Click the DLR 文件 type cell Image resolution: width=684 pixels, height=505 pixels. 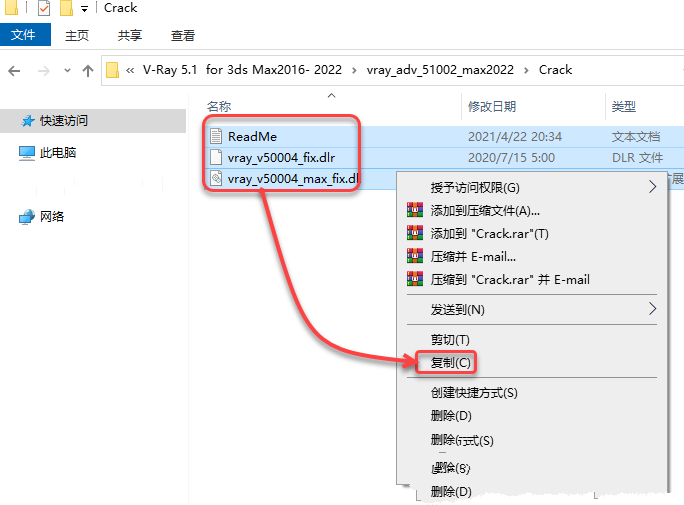point(637,157)
